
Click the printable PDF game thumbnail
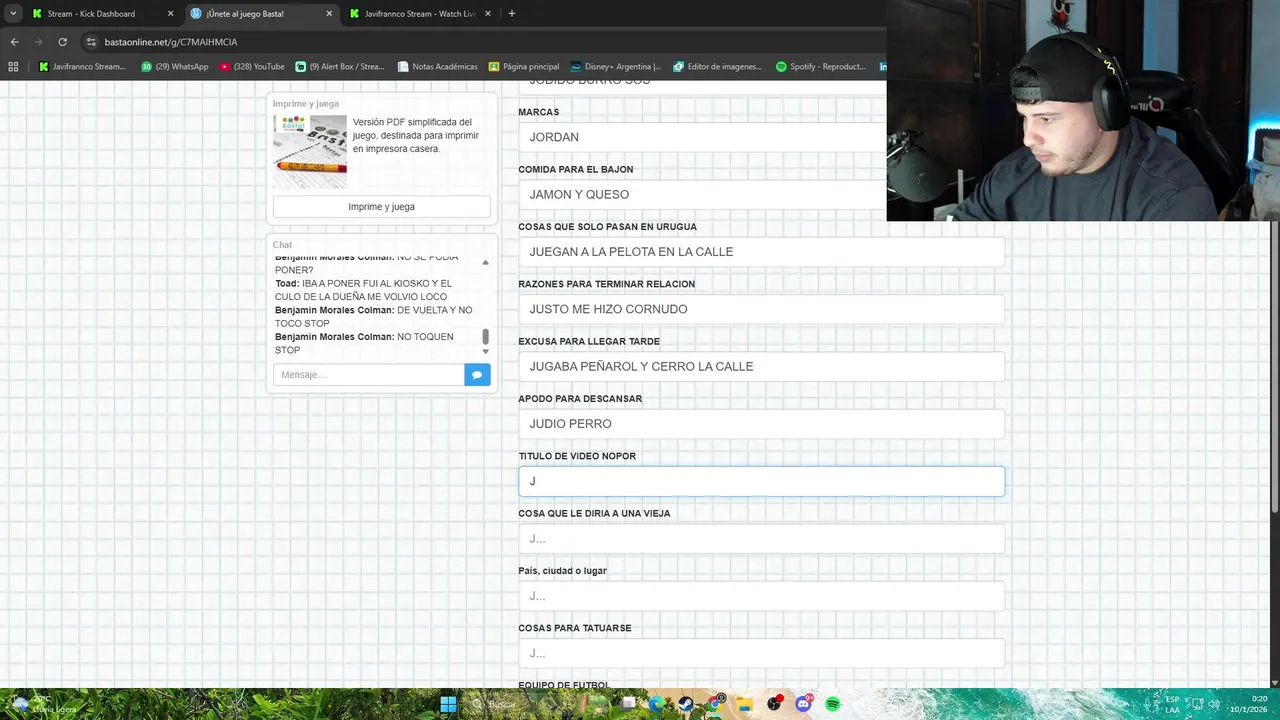(310, 152)
